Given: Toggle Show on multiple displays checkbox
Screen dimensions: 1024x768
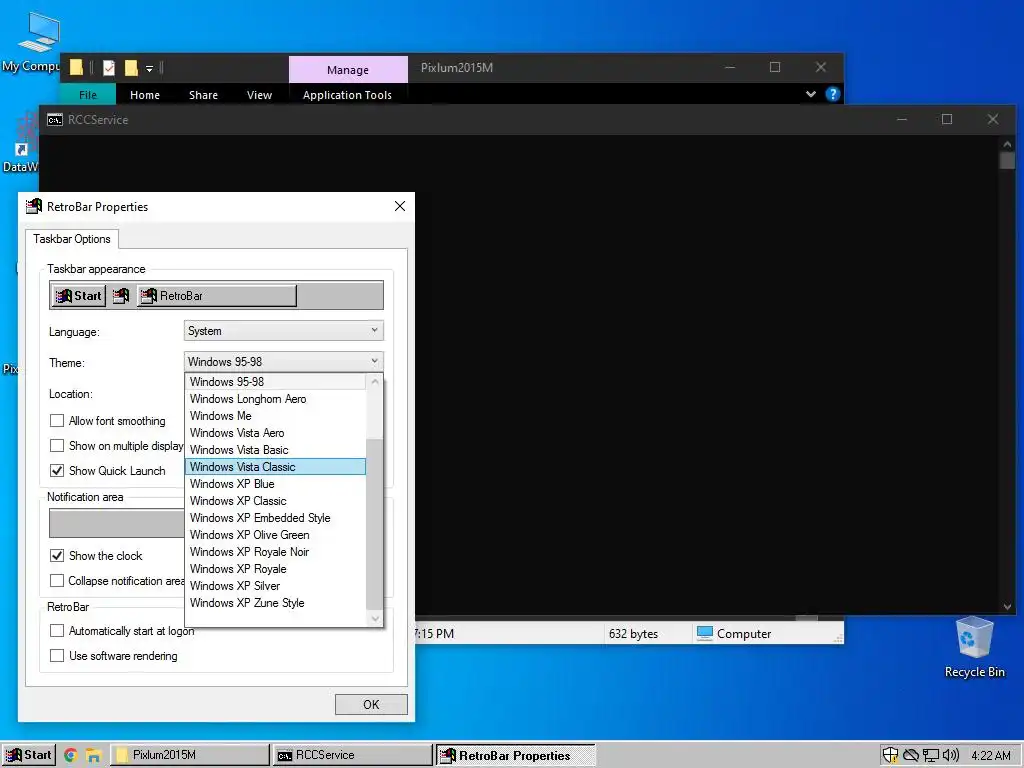Looking at the screenshot, I should (57, 445).
